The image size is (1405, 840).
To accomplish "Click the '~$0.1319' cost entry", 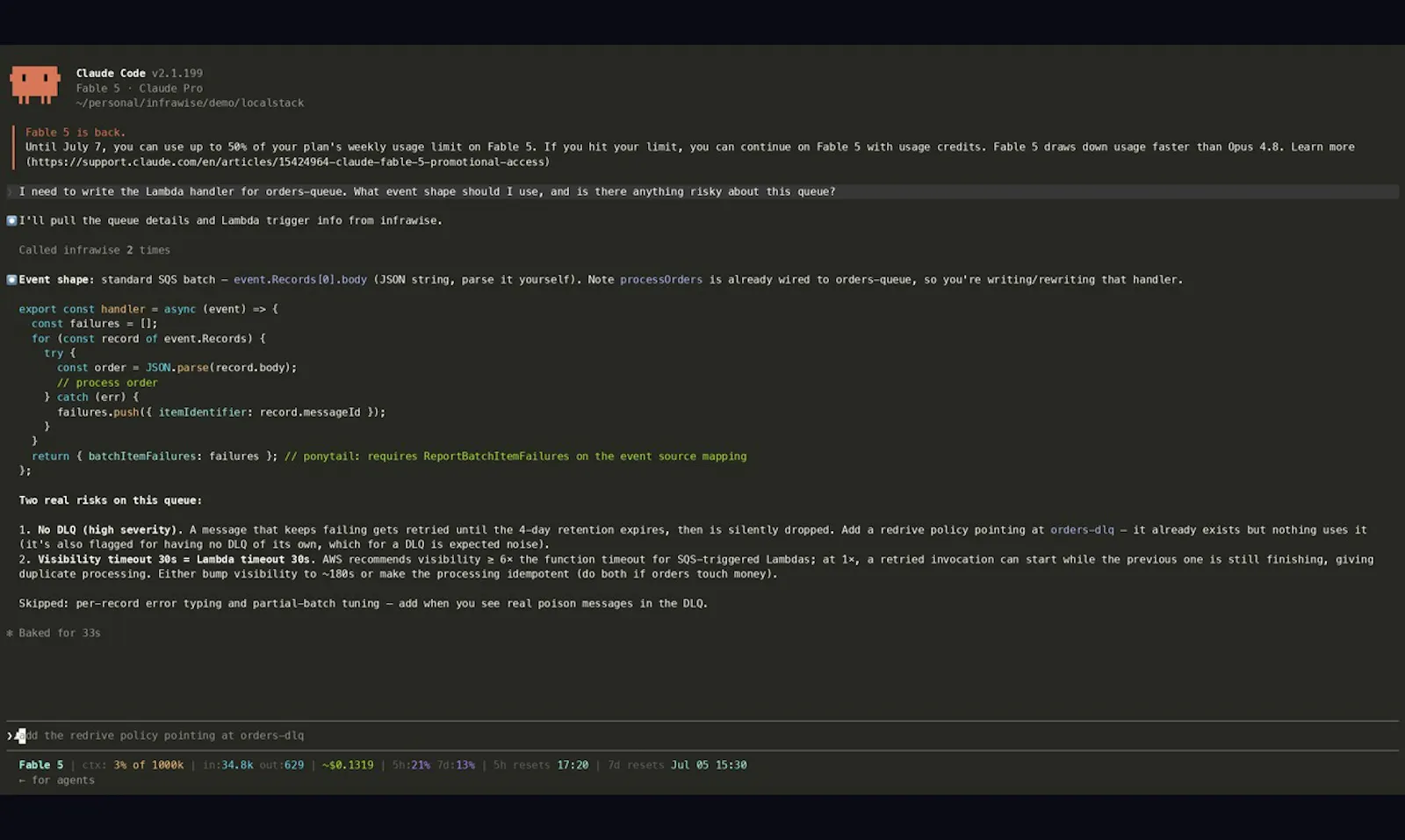I will coord(348,765).
